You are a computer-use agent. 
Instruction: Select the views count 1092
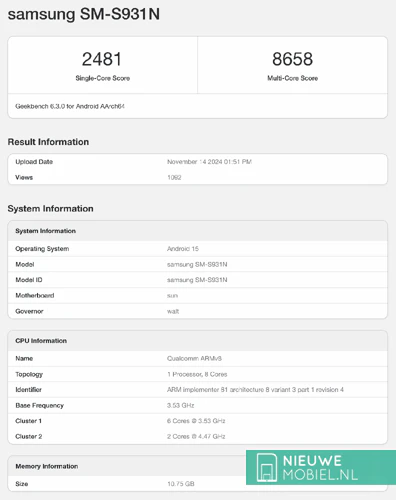(174, 177)
